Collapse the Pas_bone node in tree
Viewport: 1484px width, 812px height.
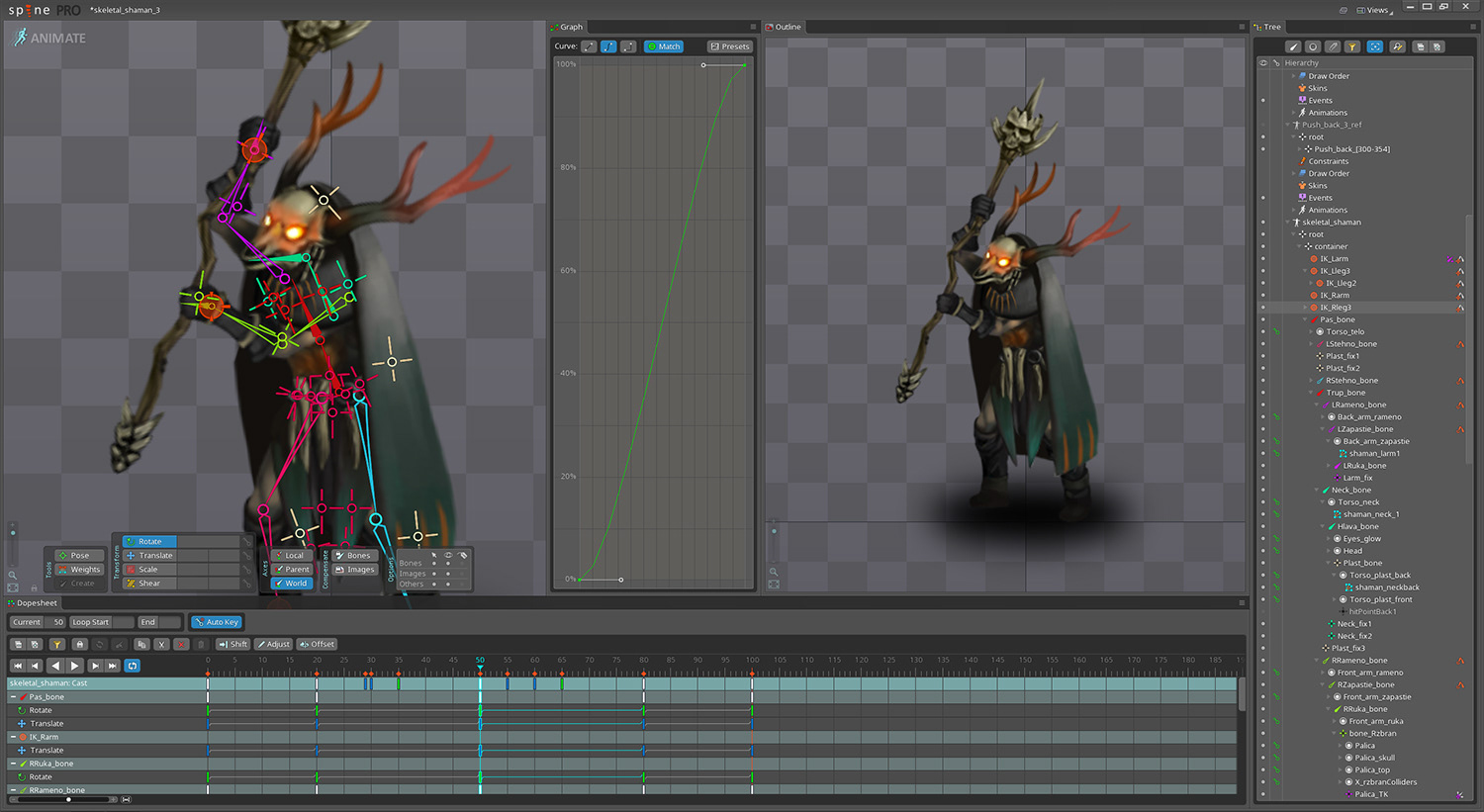click(1305, 319)
